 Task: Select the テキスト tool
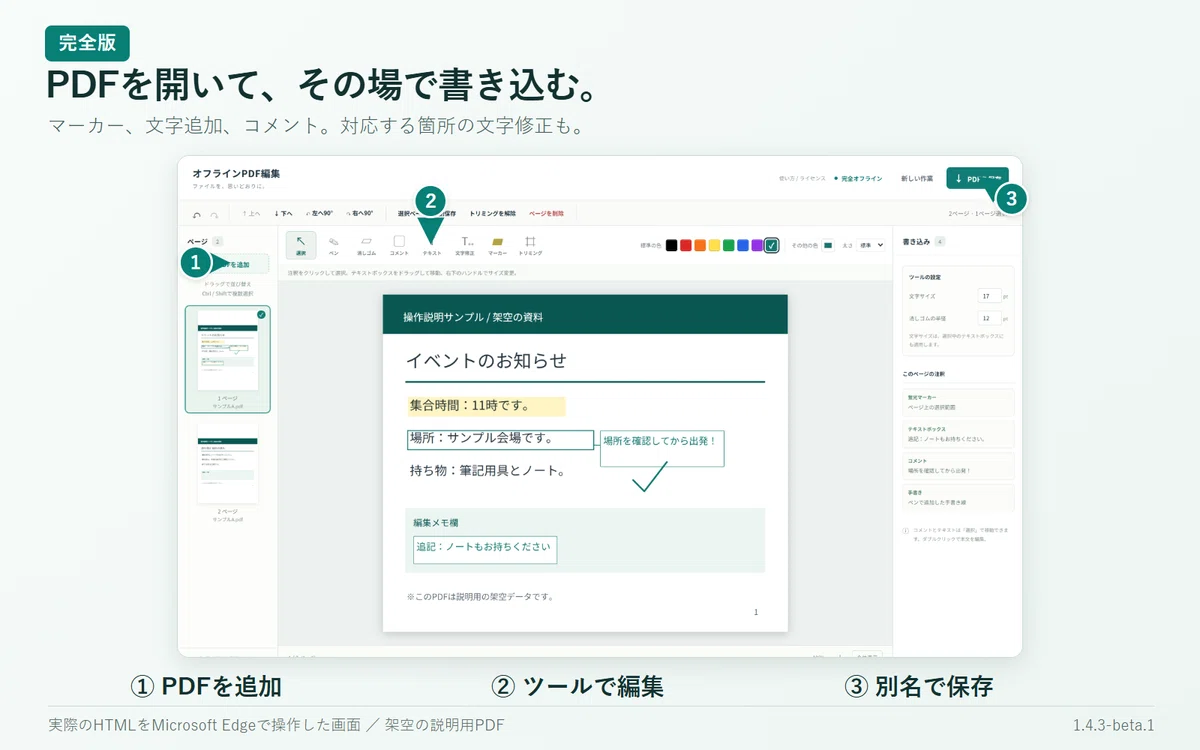(x=432, y=245)
